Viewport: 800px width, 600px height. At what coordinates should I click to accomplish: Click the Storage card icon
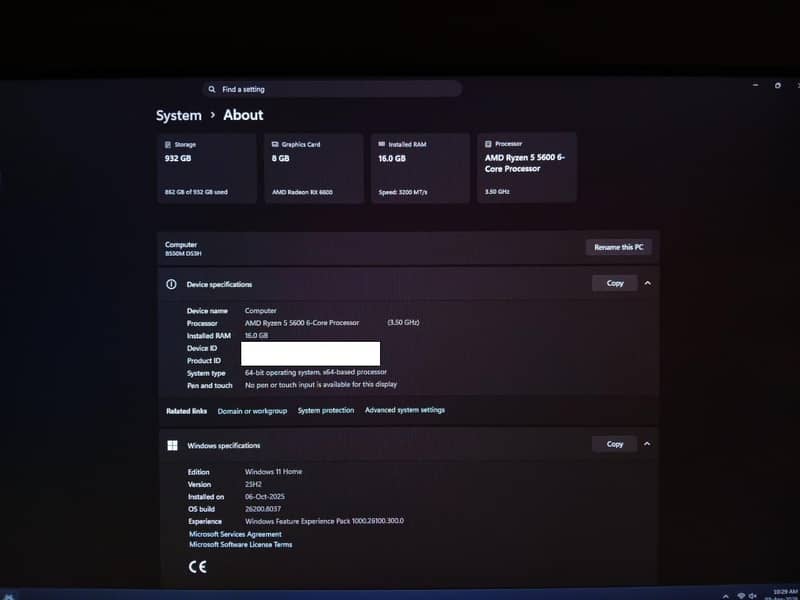point(167,144)
